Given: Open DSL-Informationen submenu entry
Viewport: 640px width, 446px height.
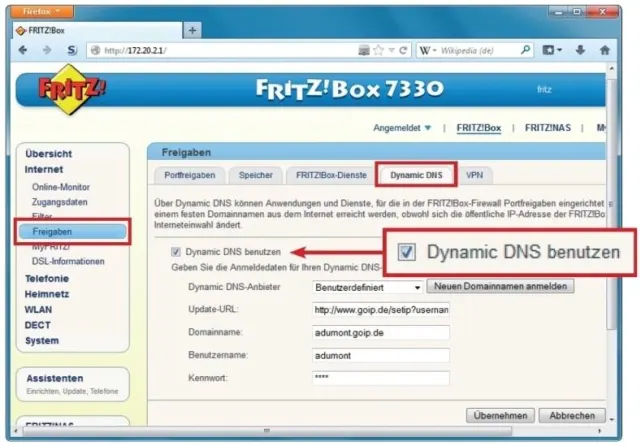Looking at the screenshot, I should tap(68, 262).
